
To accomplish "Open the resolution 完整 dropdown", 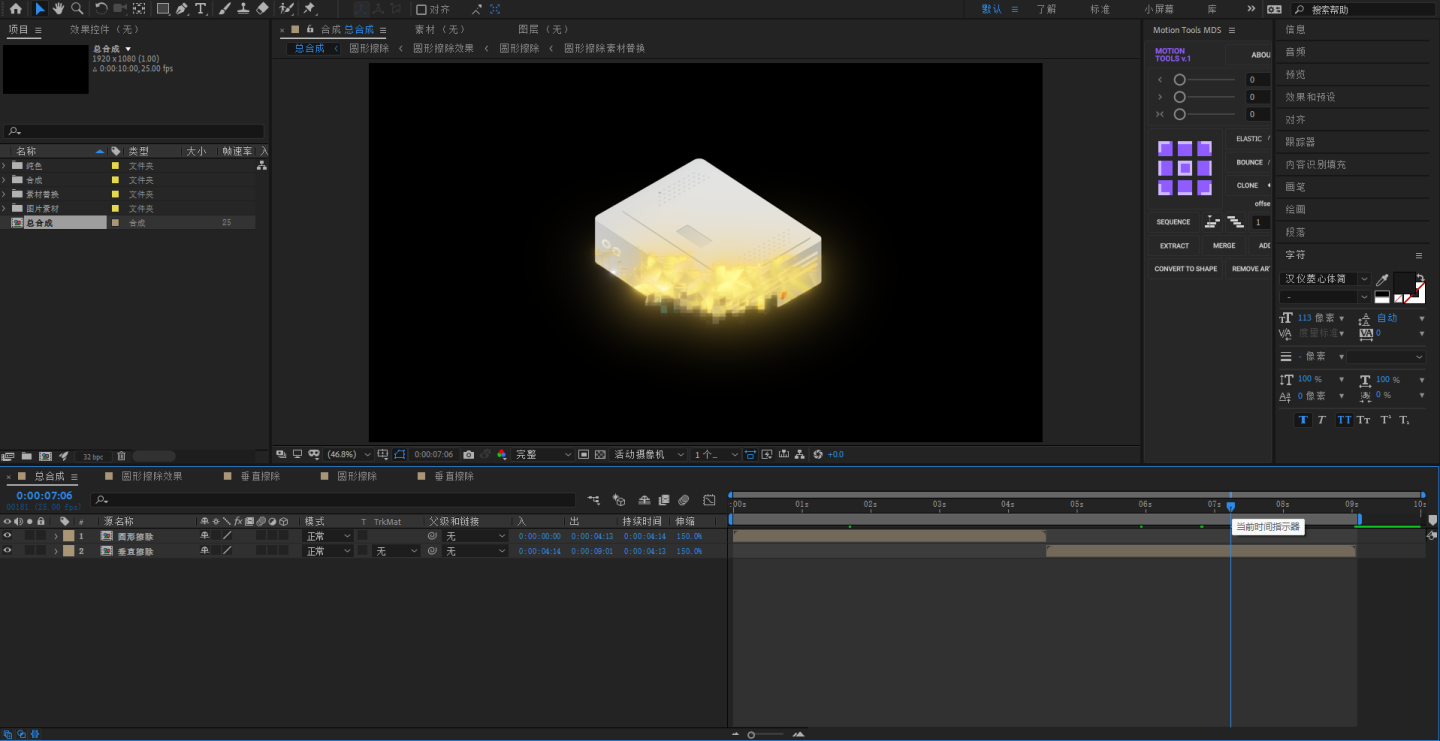I will click(x=543, y=454).
